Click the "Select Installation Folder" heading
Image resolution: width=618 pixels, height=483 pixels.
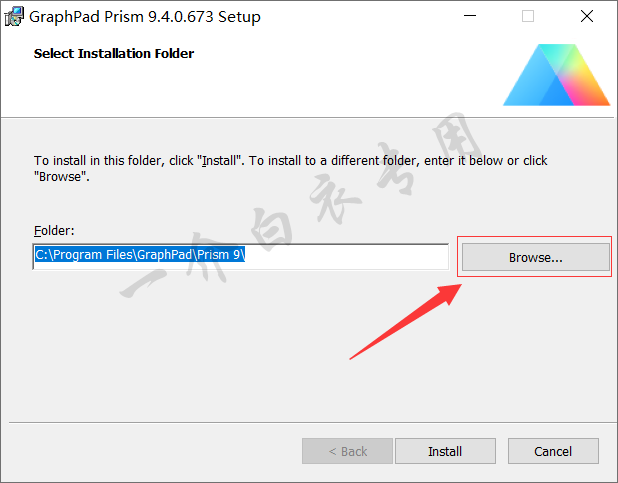(114, 54)
